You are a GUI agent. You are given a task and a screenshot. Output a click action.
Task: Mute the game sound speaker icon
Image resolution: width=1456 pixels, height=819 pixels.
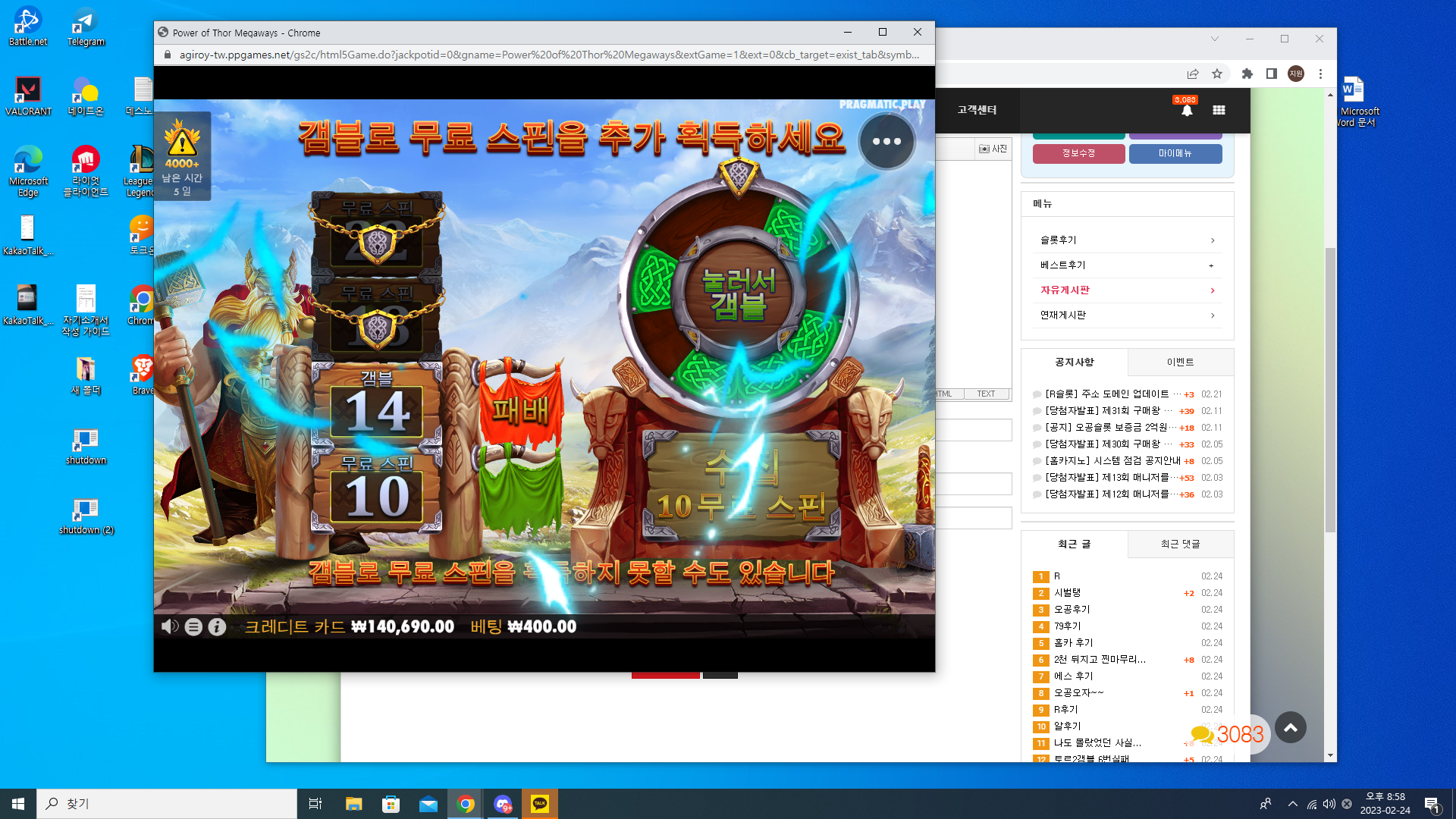tap(170, 626)
